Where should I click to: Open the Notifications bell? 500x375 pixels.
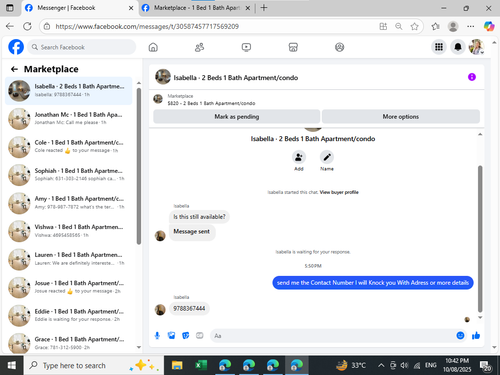coord(458,47)
